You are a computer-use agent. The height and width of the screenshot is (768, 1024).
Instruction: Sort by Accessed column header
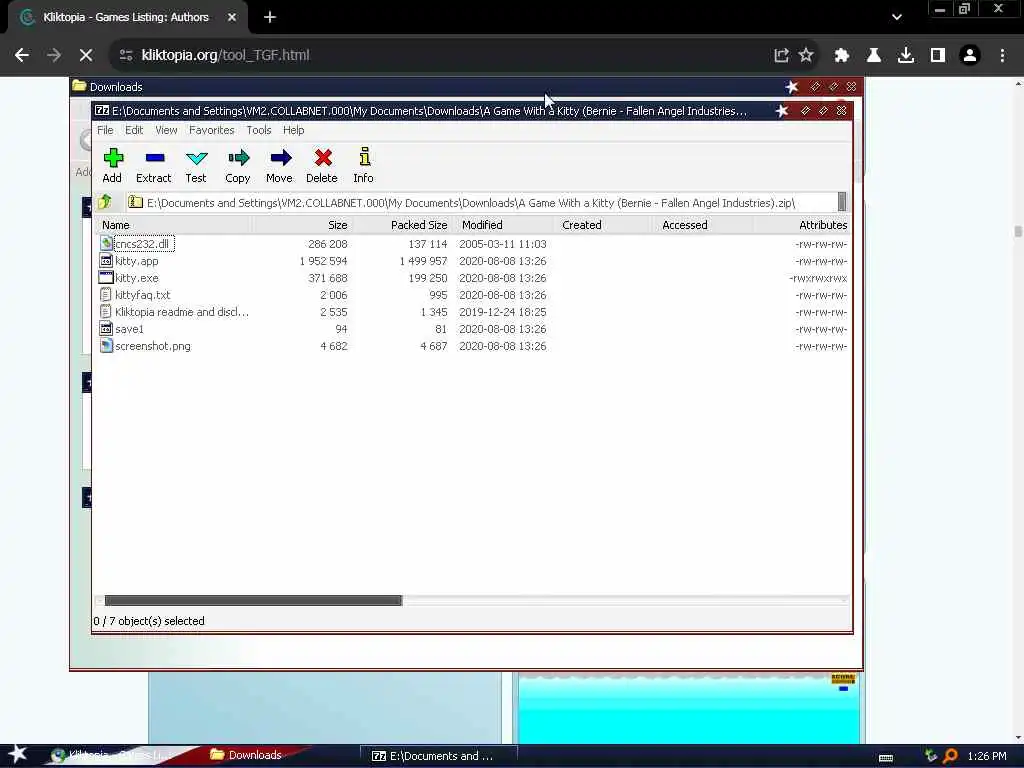[702, 225]
